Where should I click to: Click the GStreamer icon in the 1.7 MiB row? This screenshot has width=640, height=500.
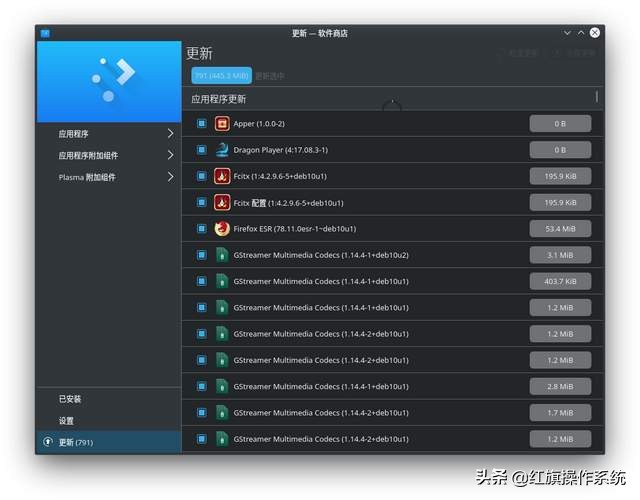click(222, 413)
